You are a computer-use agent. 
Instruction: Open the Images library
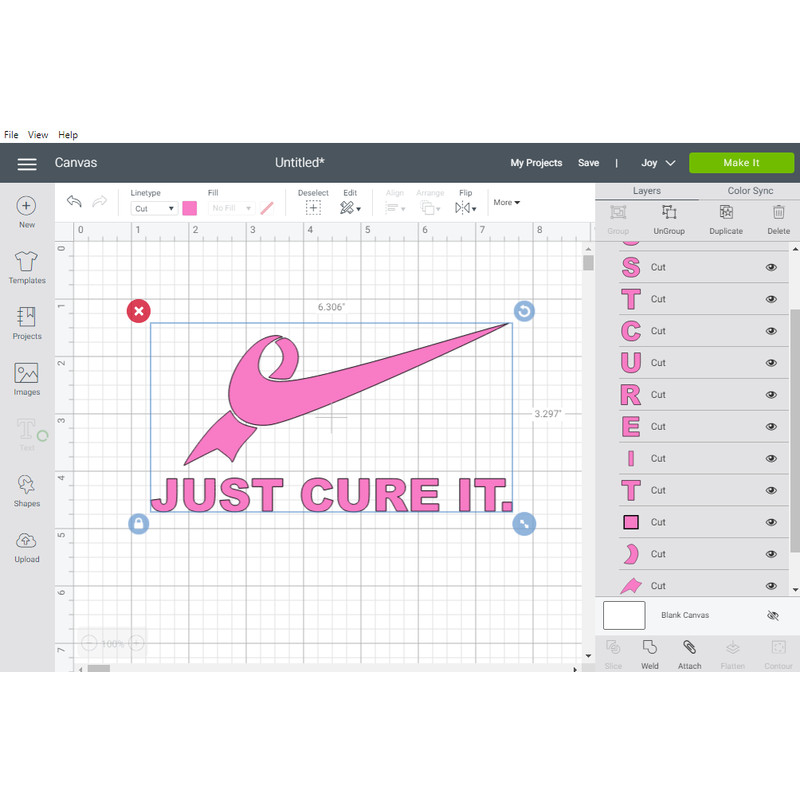click(x=26, y=378)
